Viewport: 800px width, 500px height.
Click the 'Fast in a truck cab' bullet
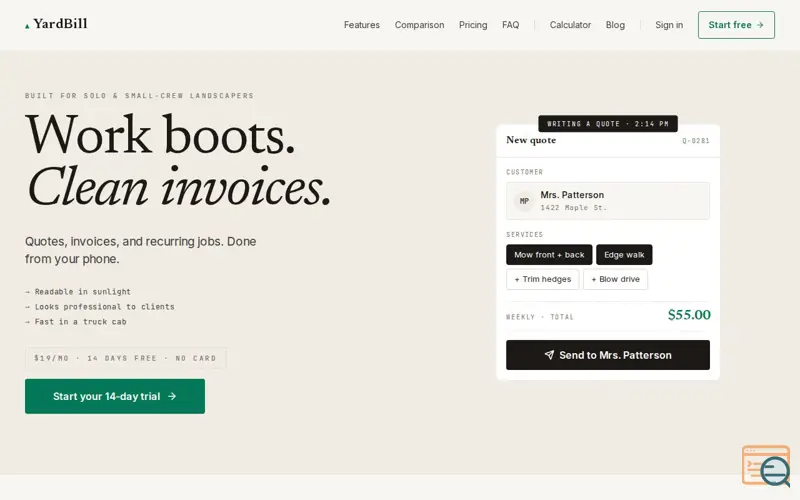[76, 322]
